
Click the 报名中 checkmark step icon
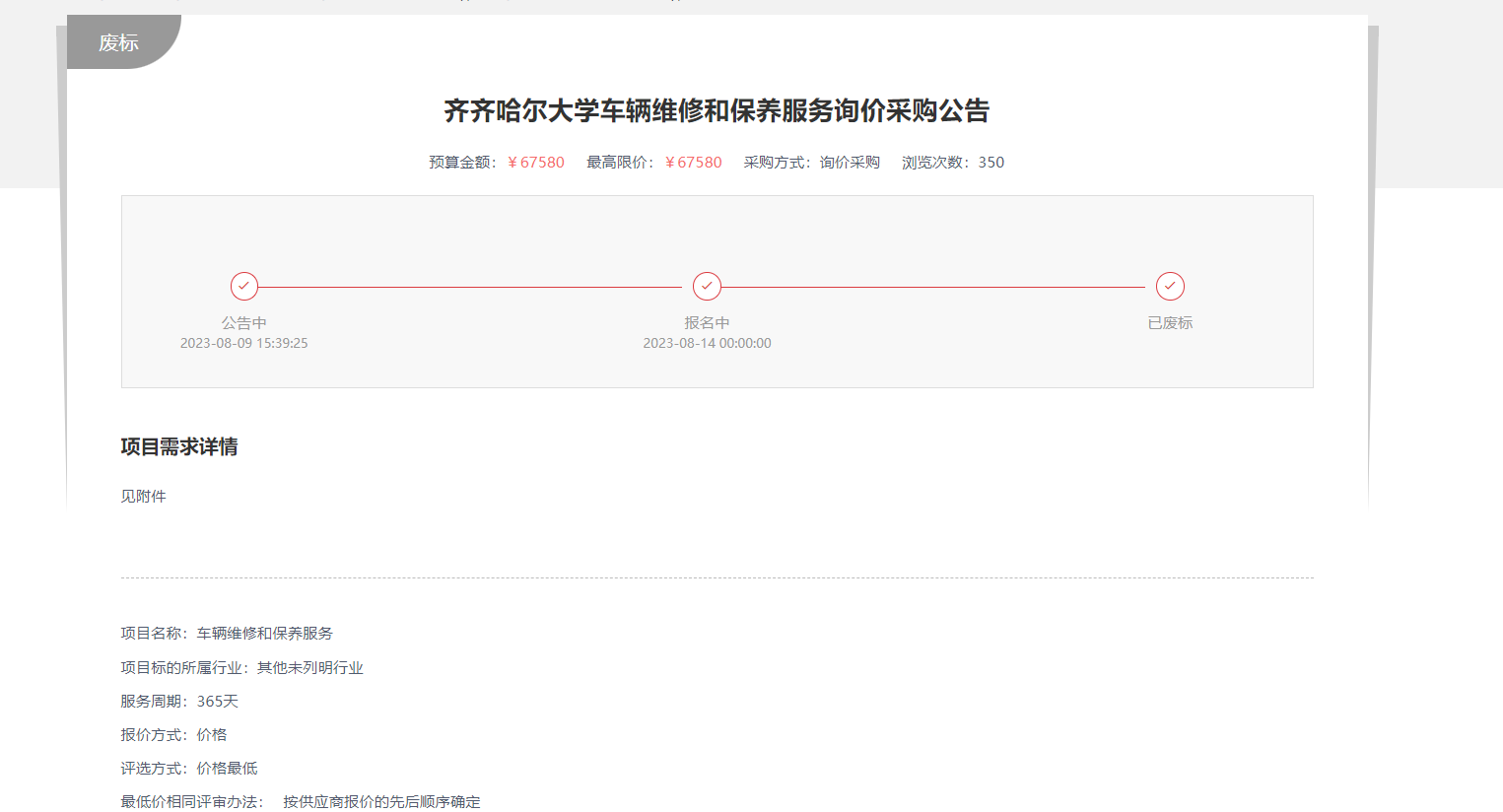pos(707,286)
